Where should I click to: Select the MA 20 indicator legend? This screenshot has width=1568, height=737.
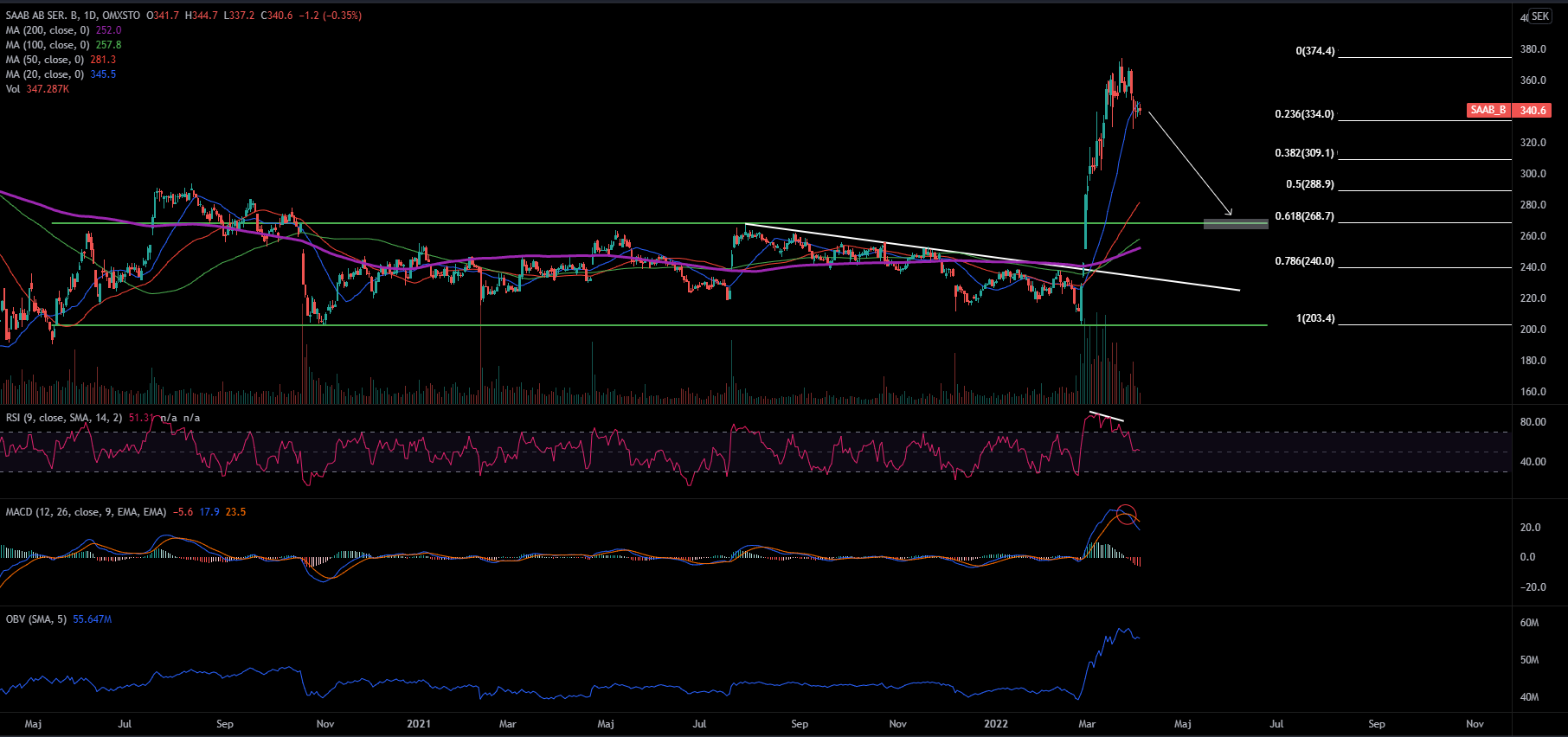tap(45, 74)
